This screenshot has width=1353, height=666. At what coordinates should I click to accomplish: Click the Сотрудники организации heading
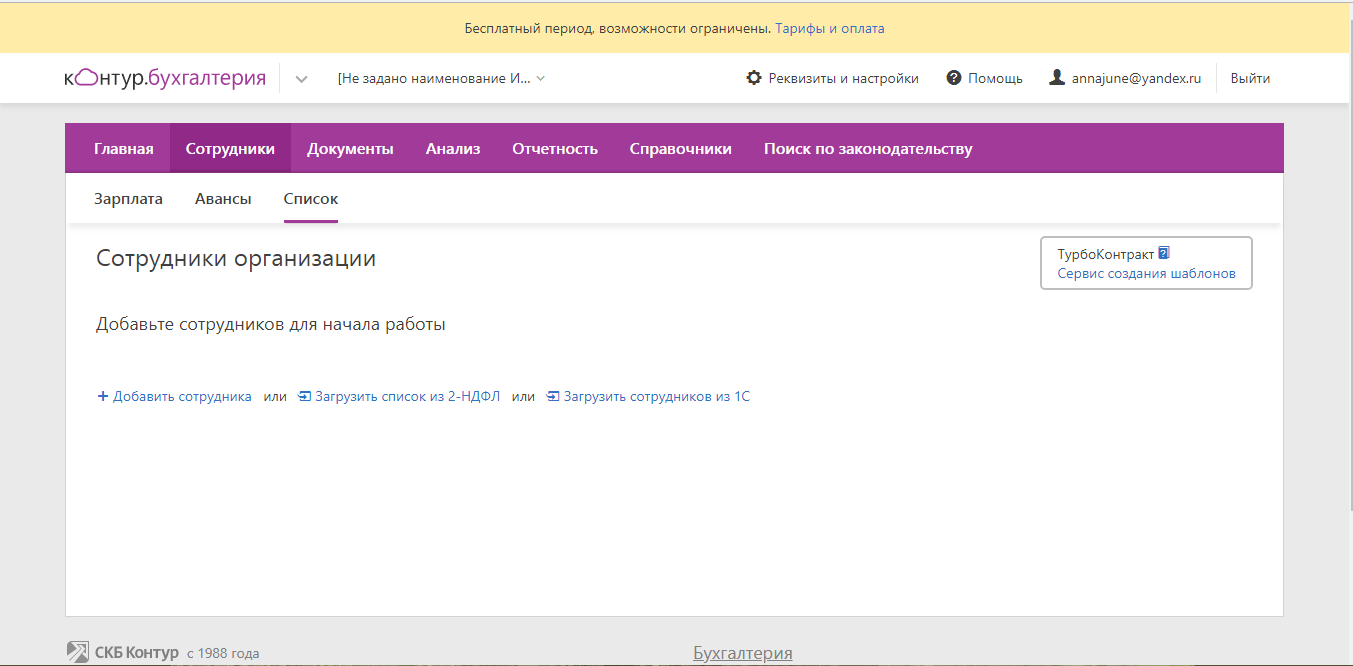(236, 258)
